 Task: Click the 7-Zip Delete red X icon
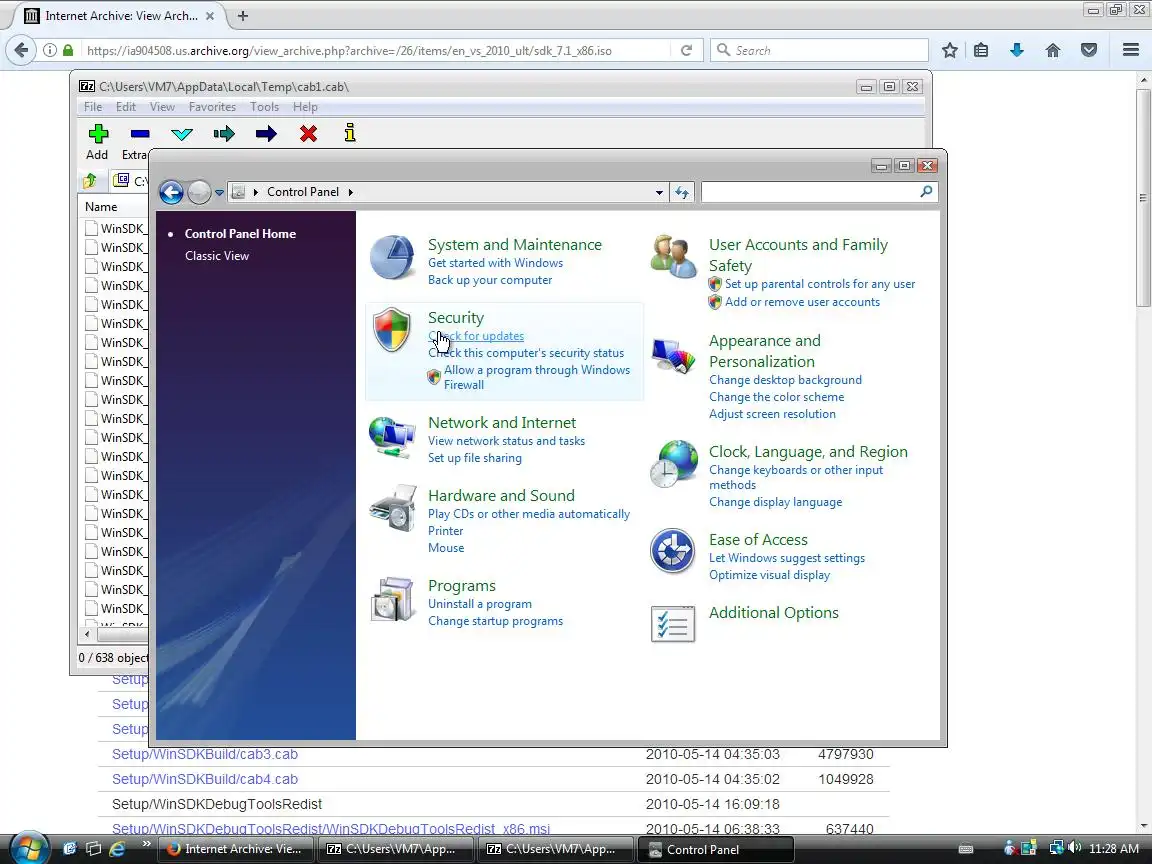pos(309,134)
